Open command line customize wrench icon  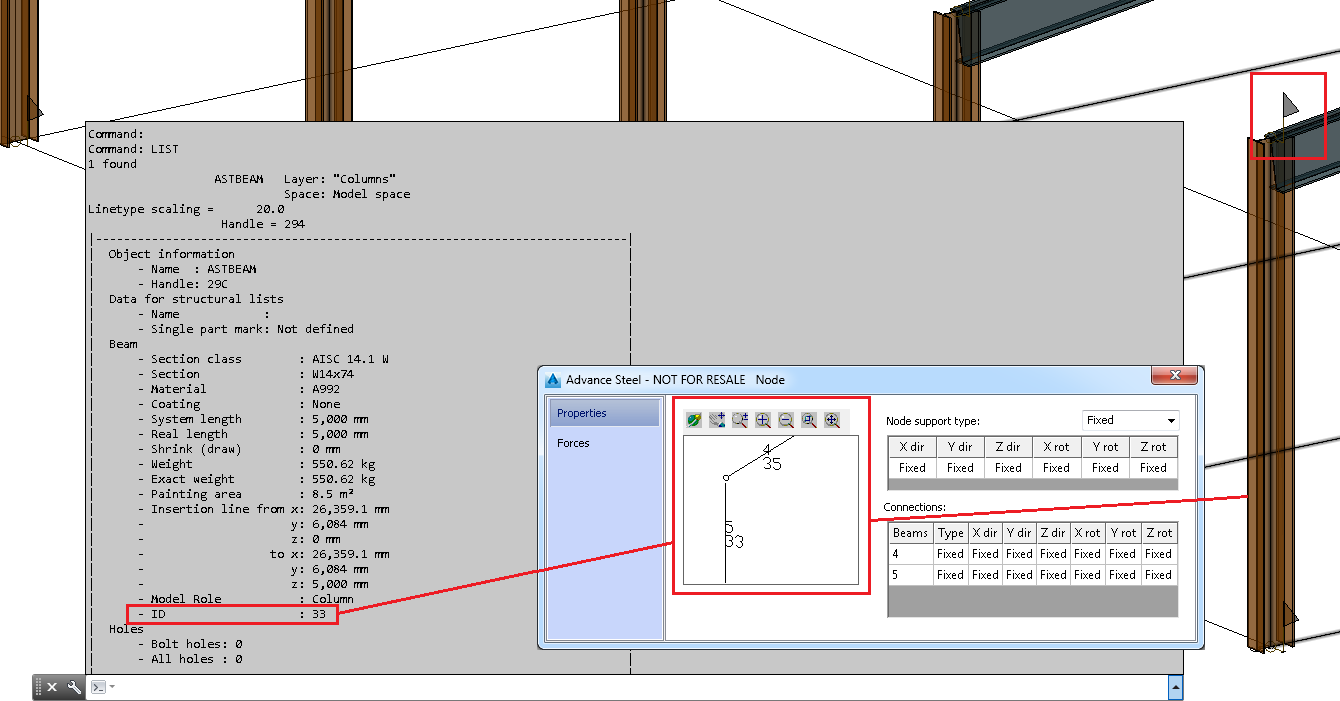point(74,687)
